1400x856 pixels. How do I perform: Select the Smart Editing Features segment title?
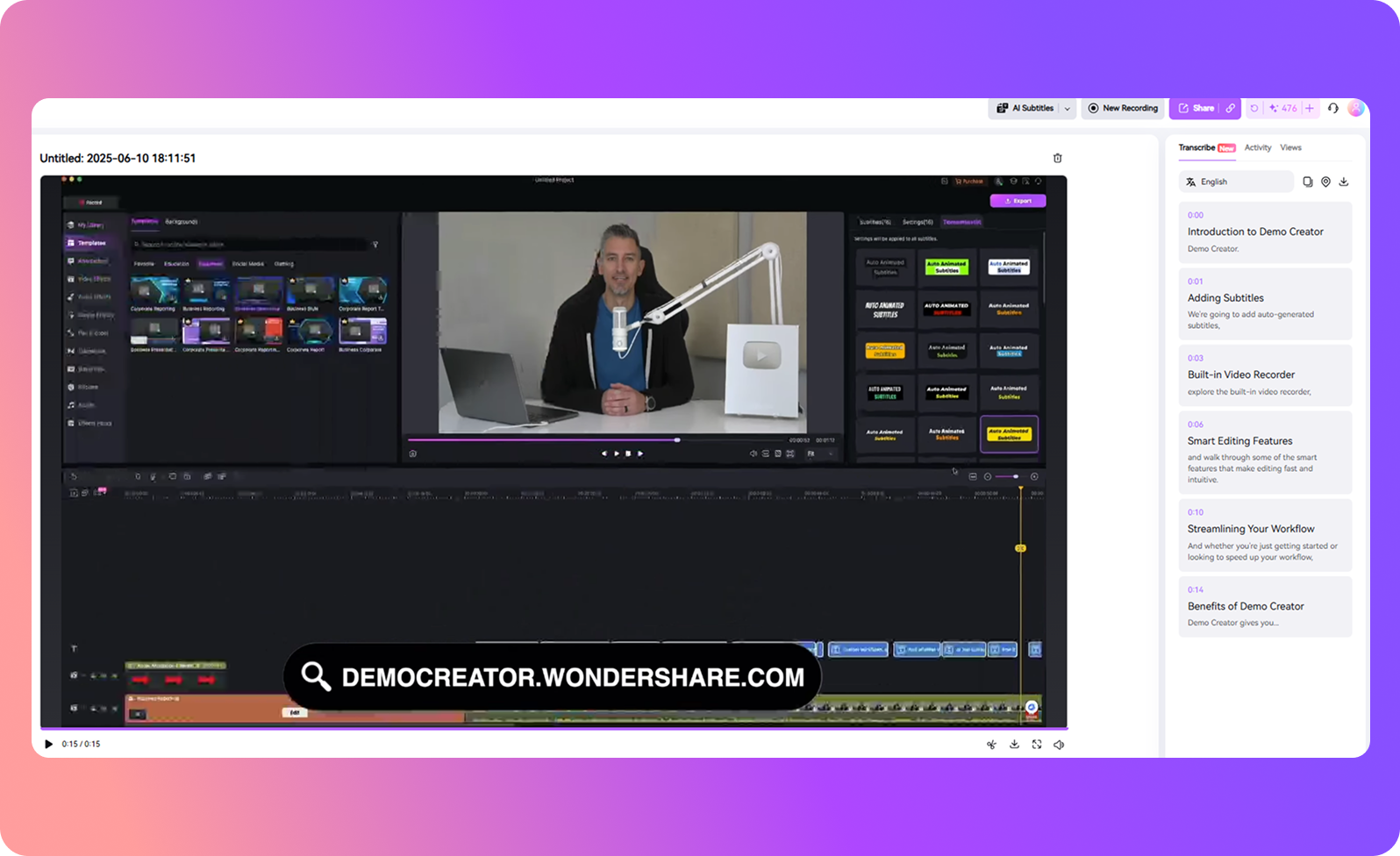click(1239, 441)
